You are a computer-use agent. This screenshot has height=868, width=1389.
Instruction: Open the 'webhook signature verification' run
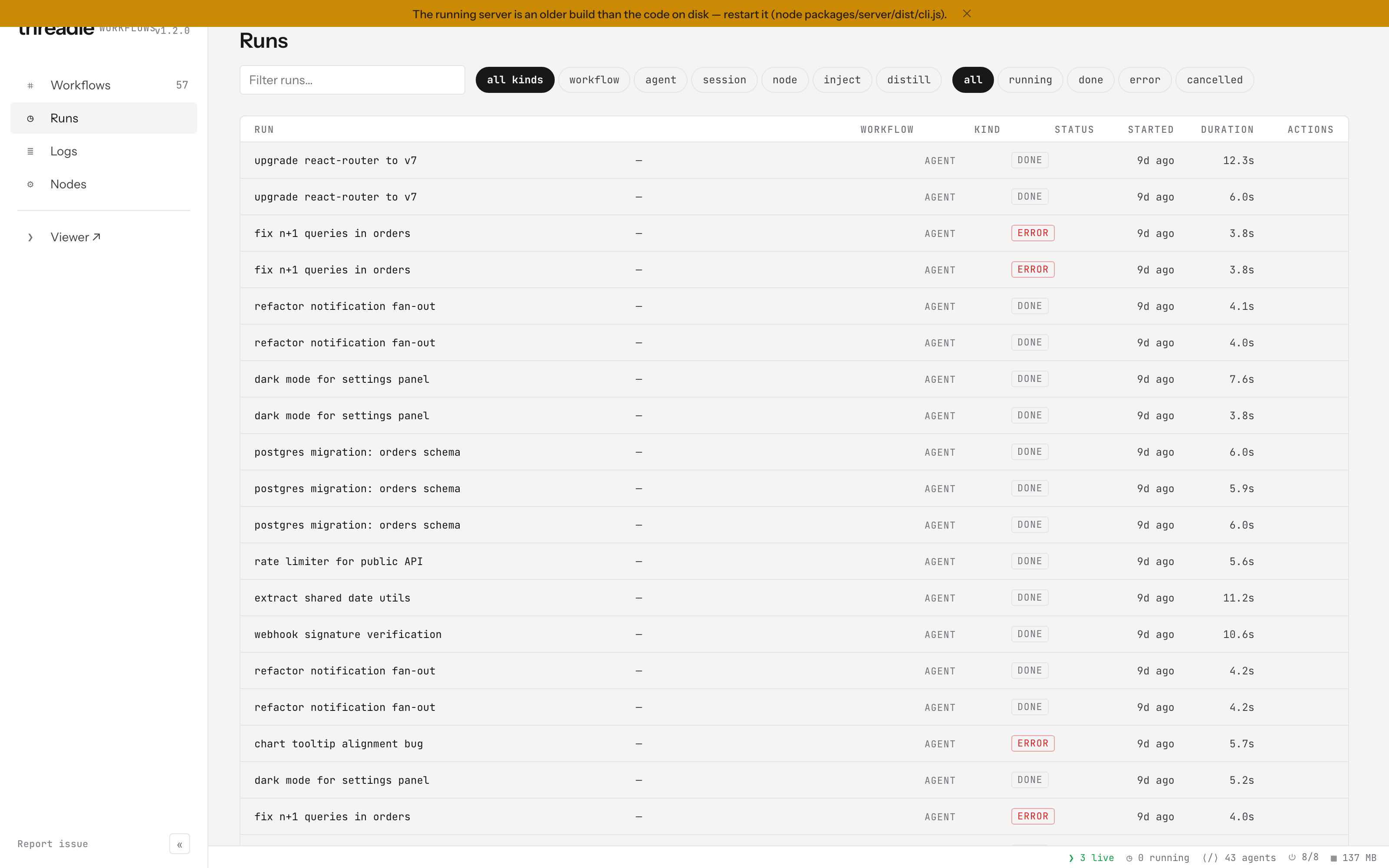tap(794, 635)
